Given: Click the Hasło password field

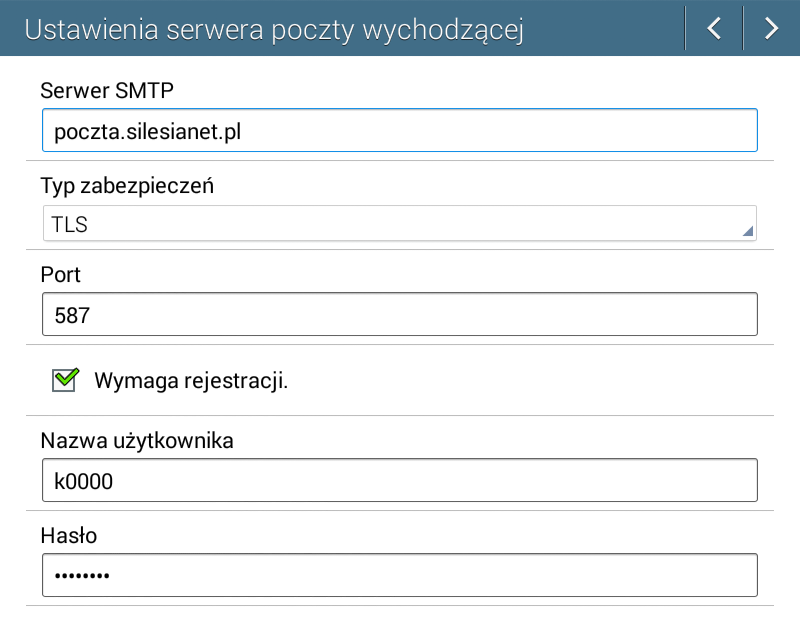Looking at the screenshot, I should coord(399,575).
